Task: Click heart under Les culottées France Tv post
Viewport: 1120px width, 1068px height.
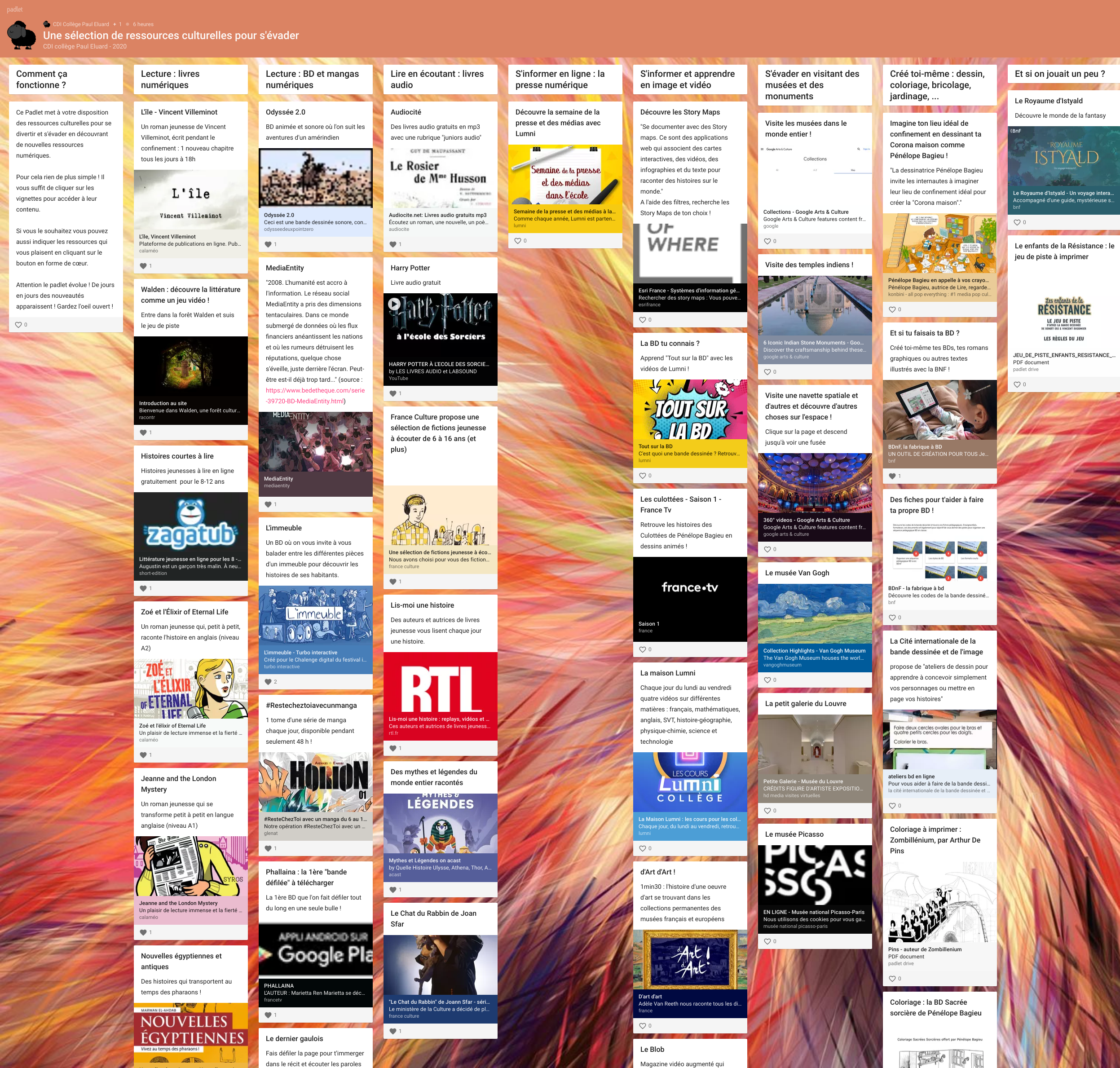Action: click(643, 649)
